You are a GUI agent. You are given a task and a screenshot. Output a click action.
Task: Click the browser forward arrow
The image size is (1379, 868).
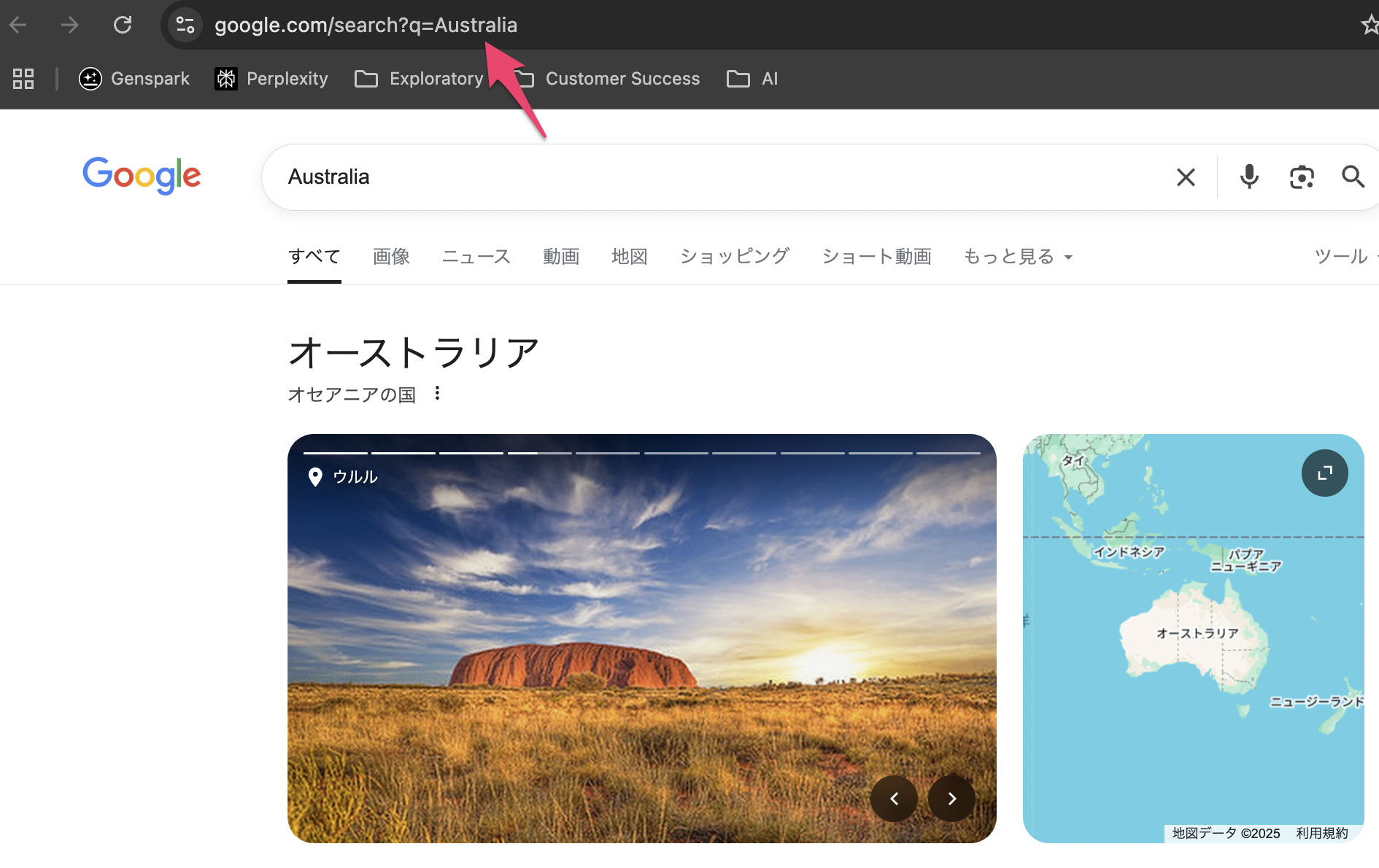point(70,25)
